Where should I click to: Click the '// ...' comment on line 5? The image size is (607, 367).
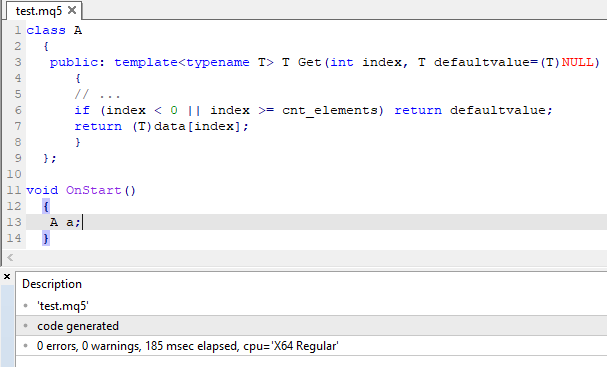97,94
